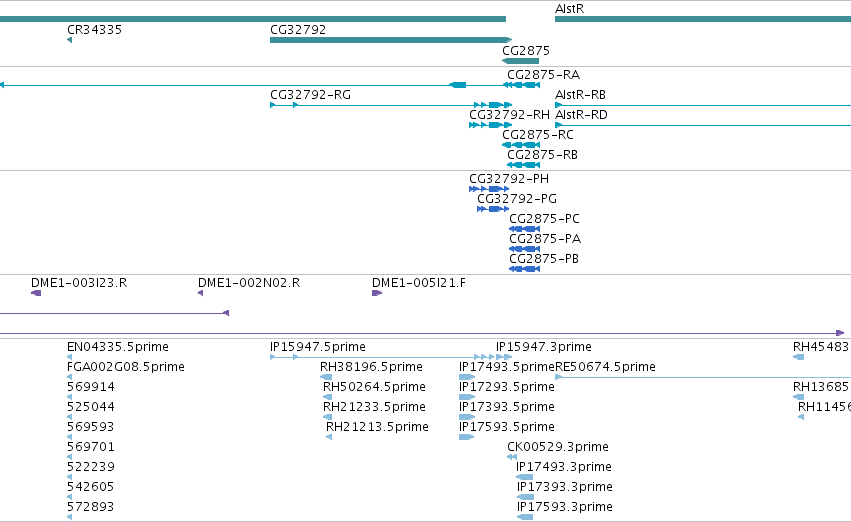Click feature 572893
851x522 pixels.
tap(69, 517)
